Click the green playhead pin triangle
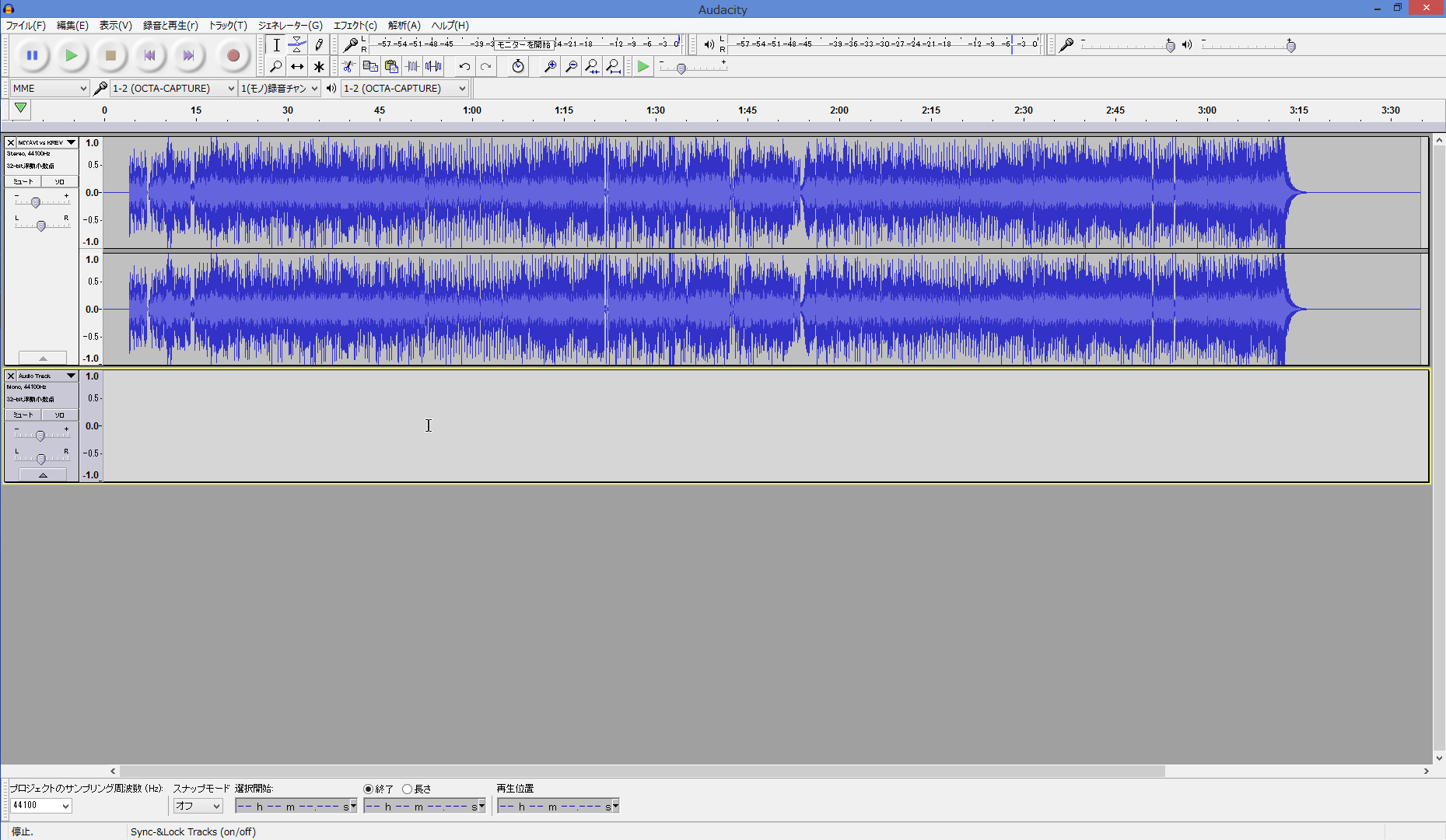This screenshot has width=1446, height=840. (21, 108)
